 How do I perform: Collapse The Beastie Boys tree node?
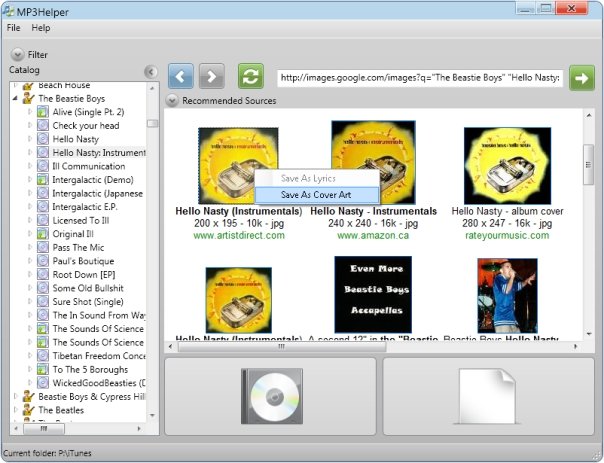tap(15, 99)
